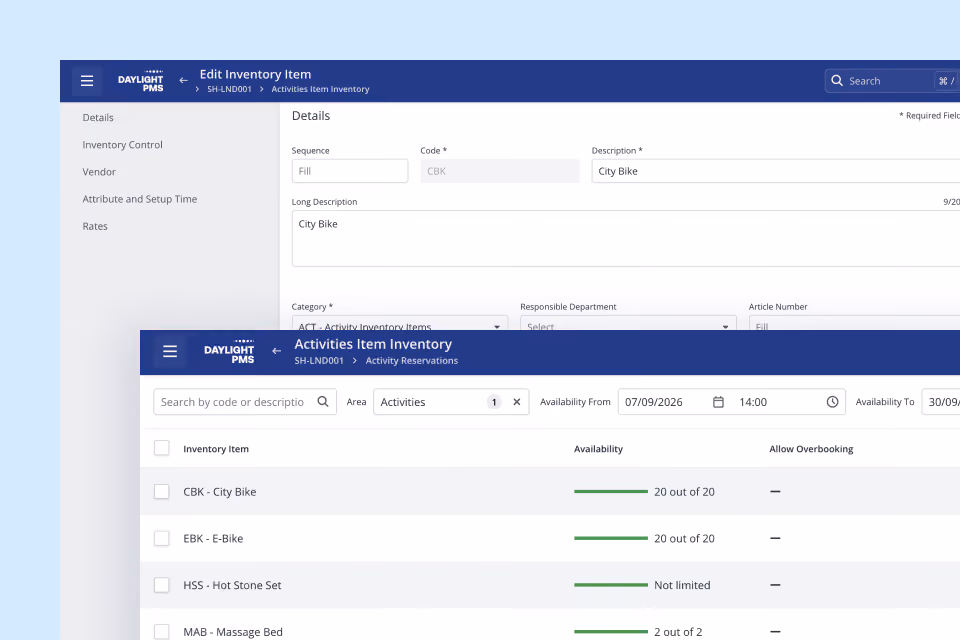Image resolution: width=960 pixels, height=640 pixels.
Task: Click the Availability column header
Action: pyautogui.click(x=598, y=449)
